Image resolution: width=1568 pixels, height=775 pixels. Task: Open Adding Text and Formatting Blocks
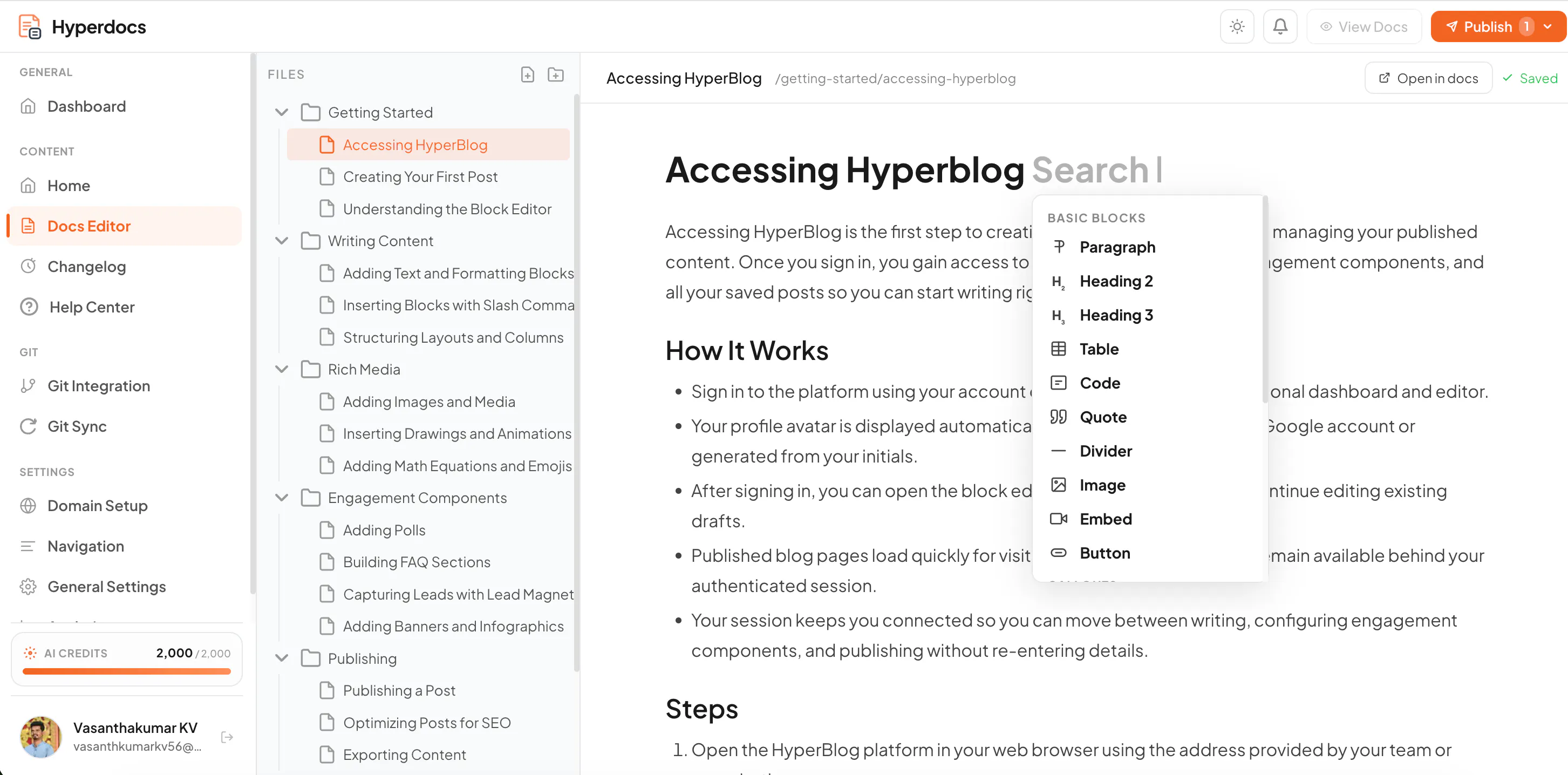pyautogui.click(x=428, y=273)
